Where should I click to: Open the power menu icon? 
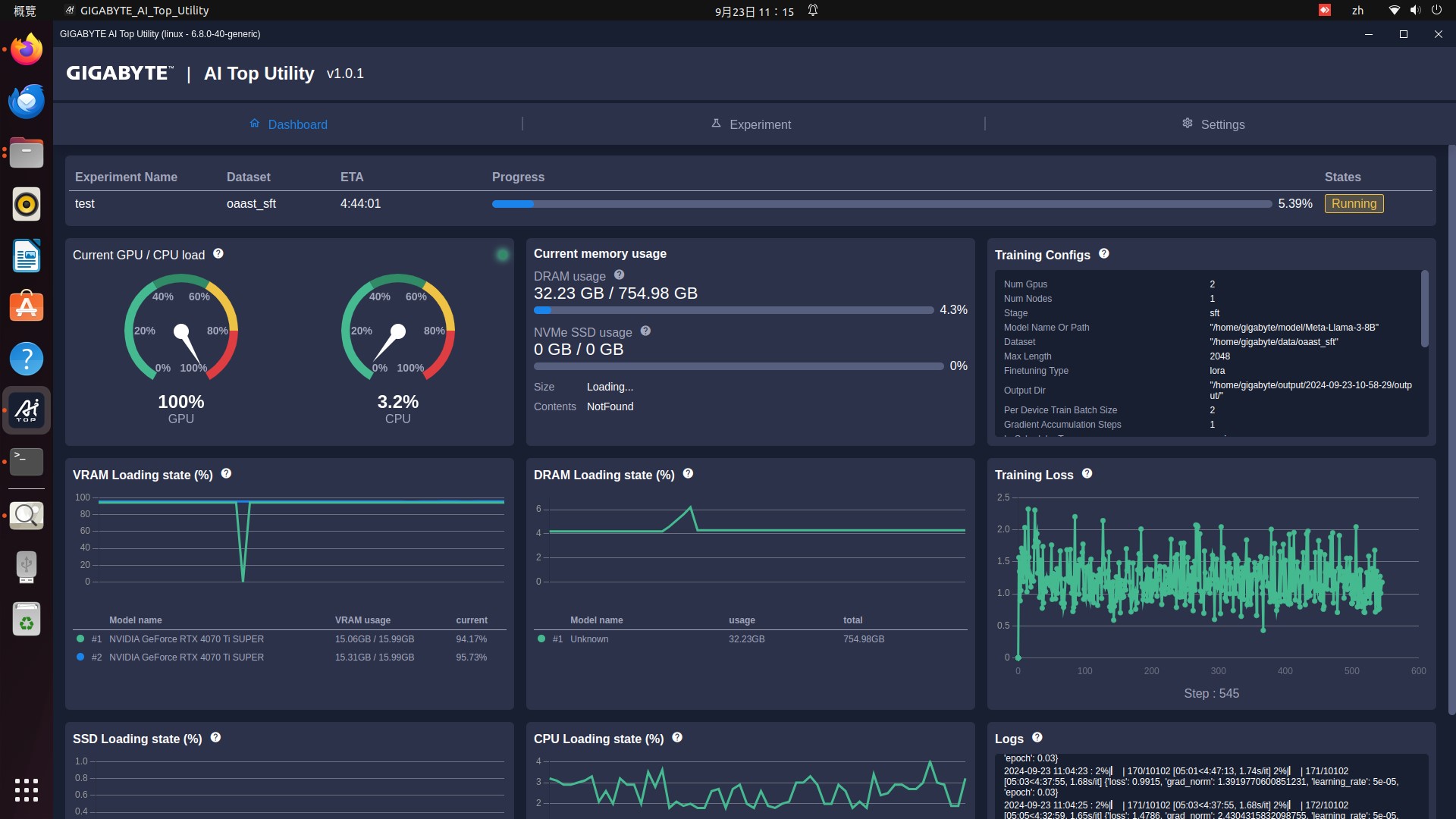point(1436,11)
